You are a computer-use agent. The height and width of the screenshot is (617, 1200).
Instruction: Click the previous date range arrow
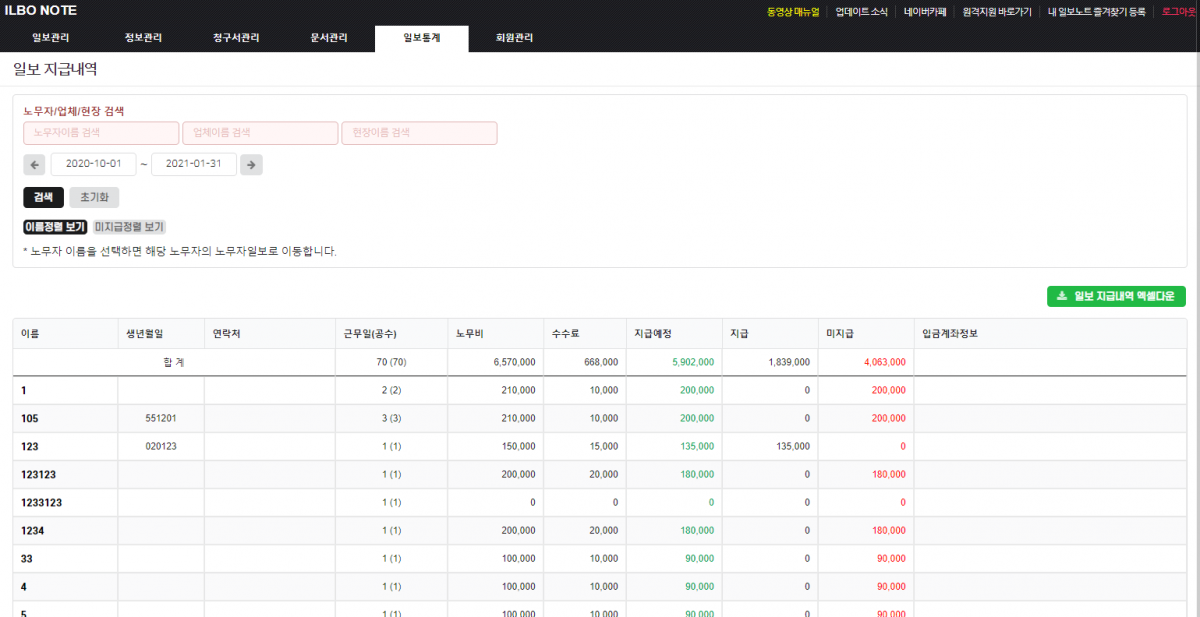(x=34, y=164)
